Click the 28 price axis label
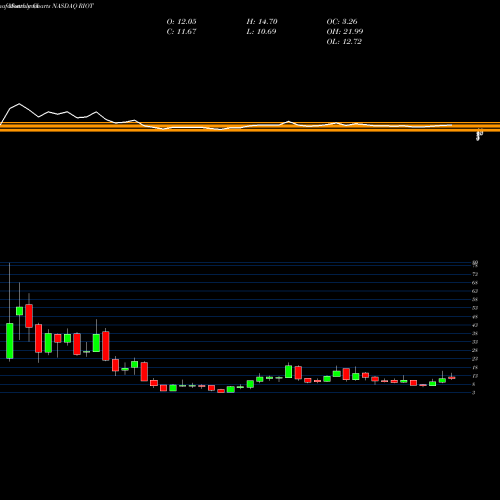500x500 pixels. (x=475, y=350)
